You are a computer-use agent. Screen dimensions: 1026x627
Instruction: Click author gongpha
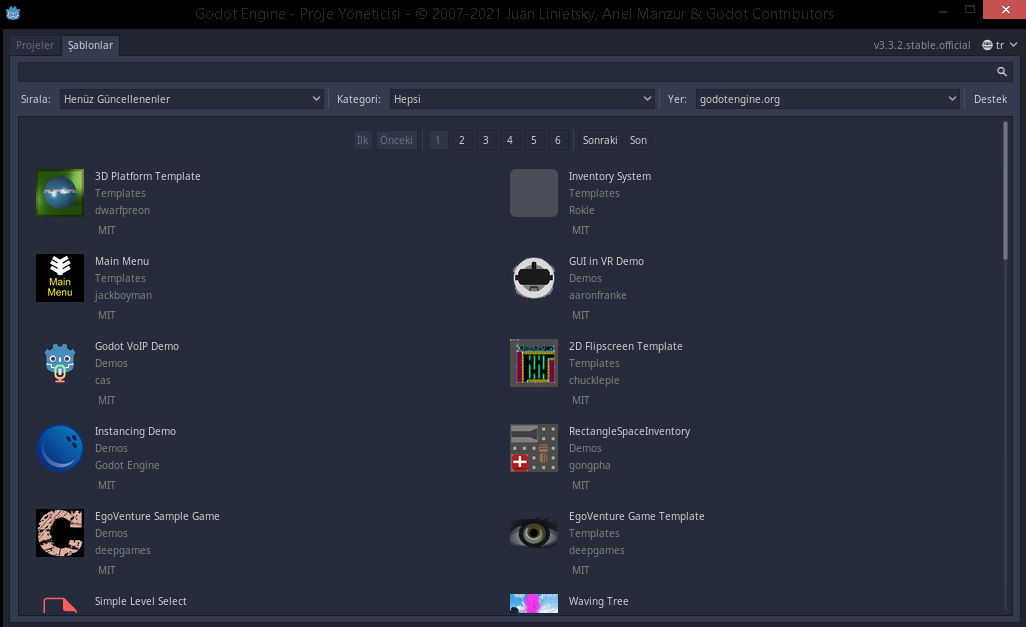click(590, 465)
